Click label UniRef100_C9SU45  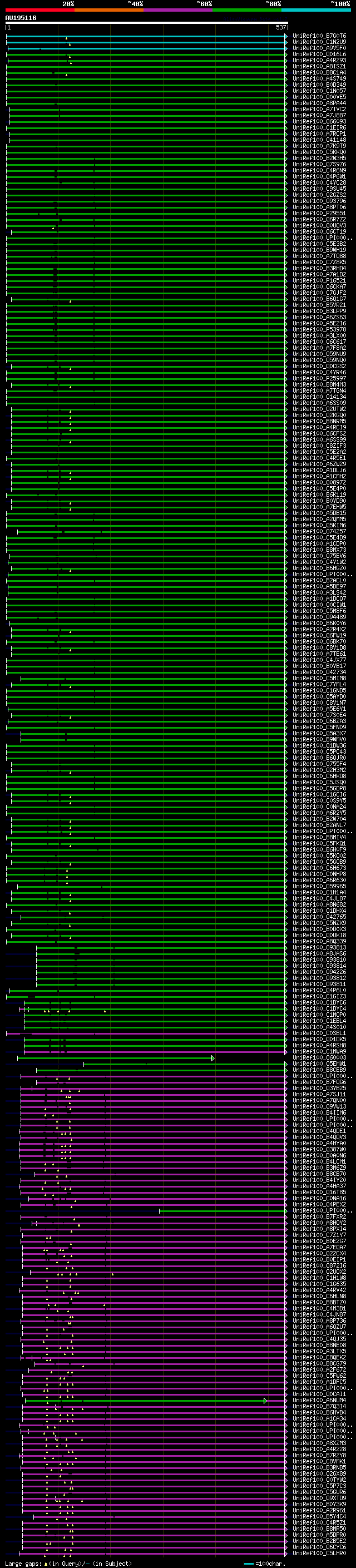[x=319, y=189]
